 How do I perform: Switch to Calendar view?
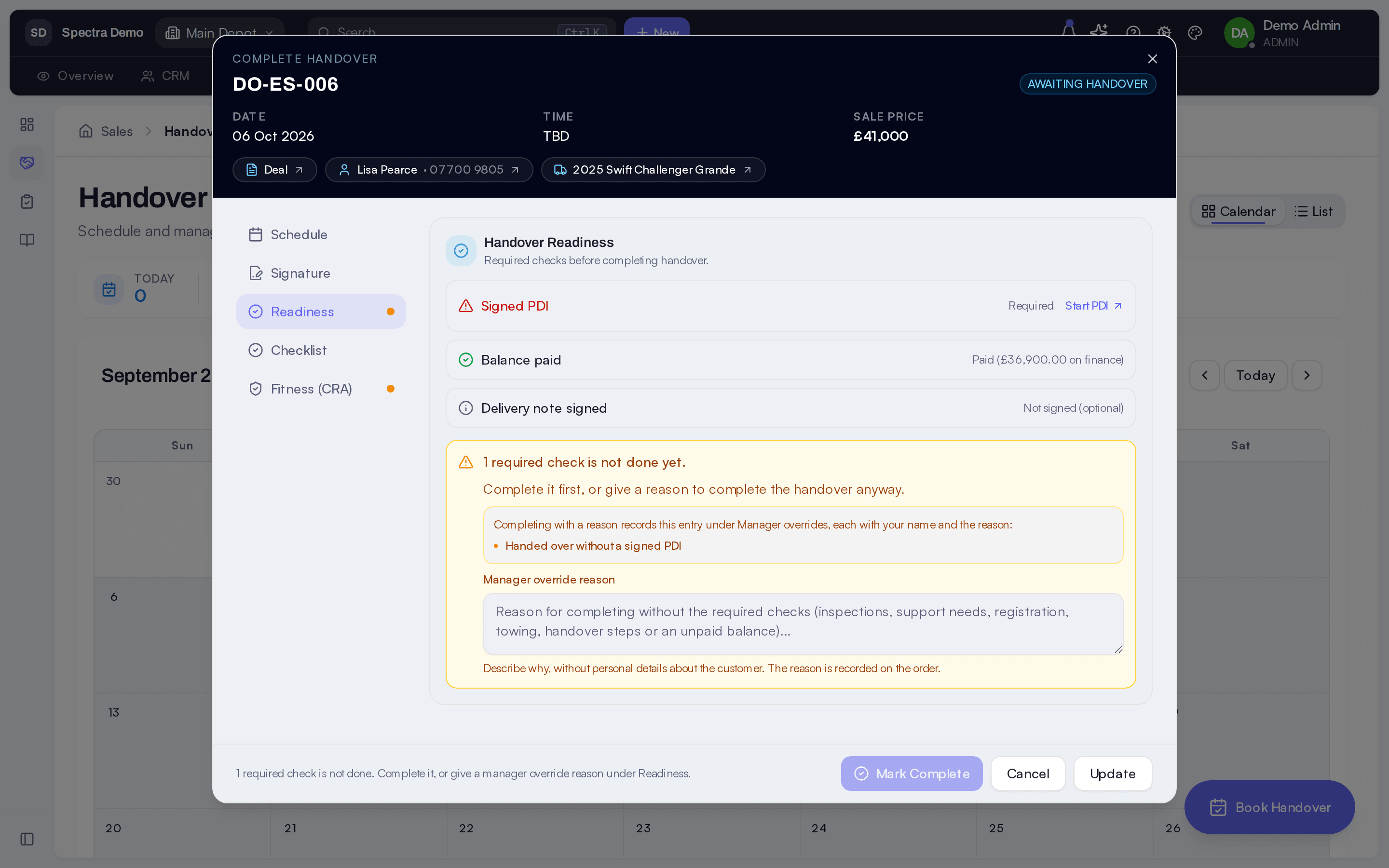(1238, 211)
